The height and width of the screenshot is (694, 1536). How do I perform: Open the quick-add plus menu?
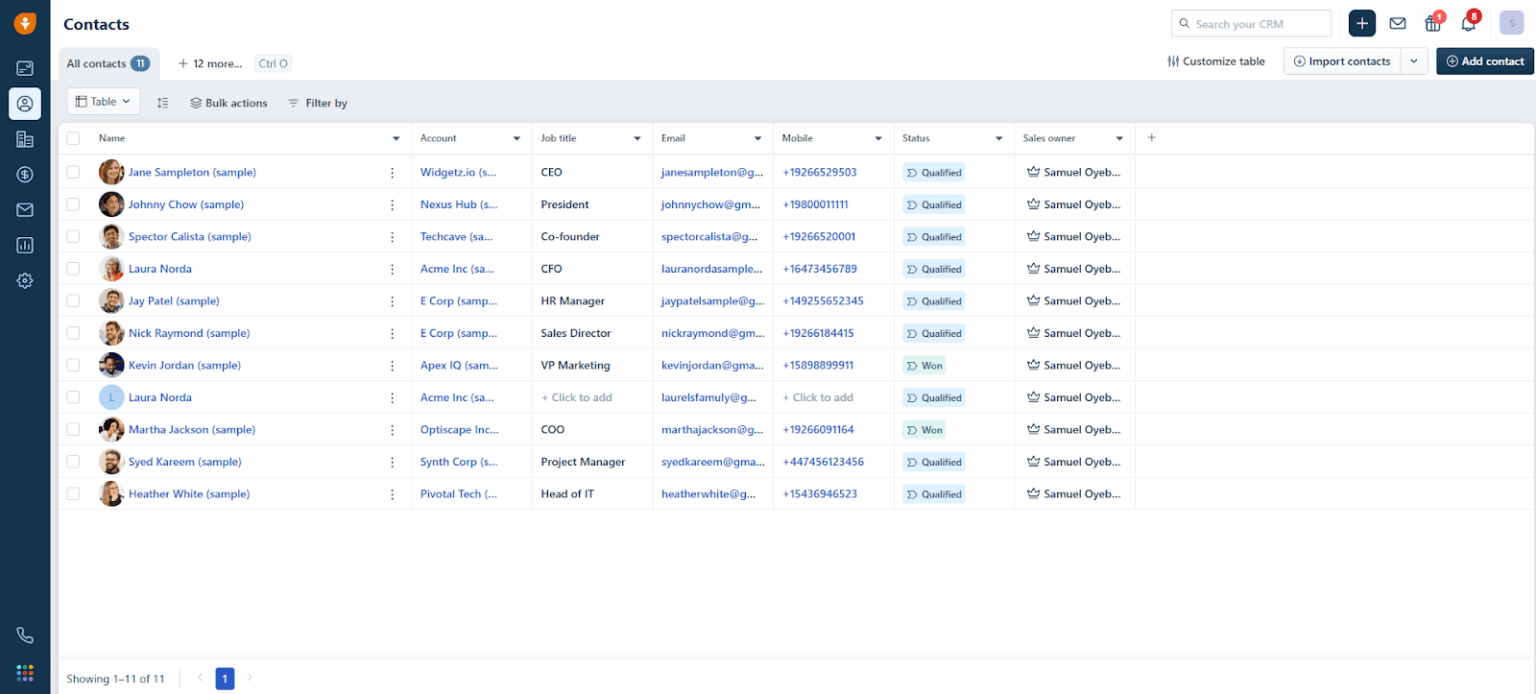(1361, 22)
